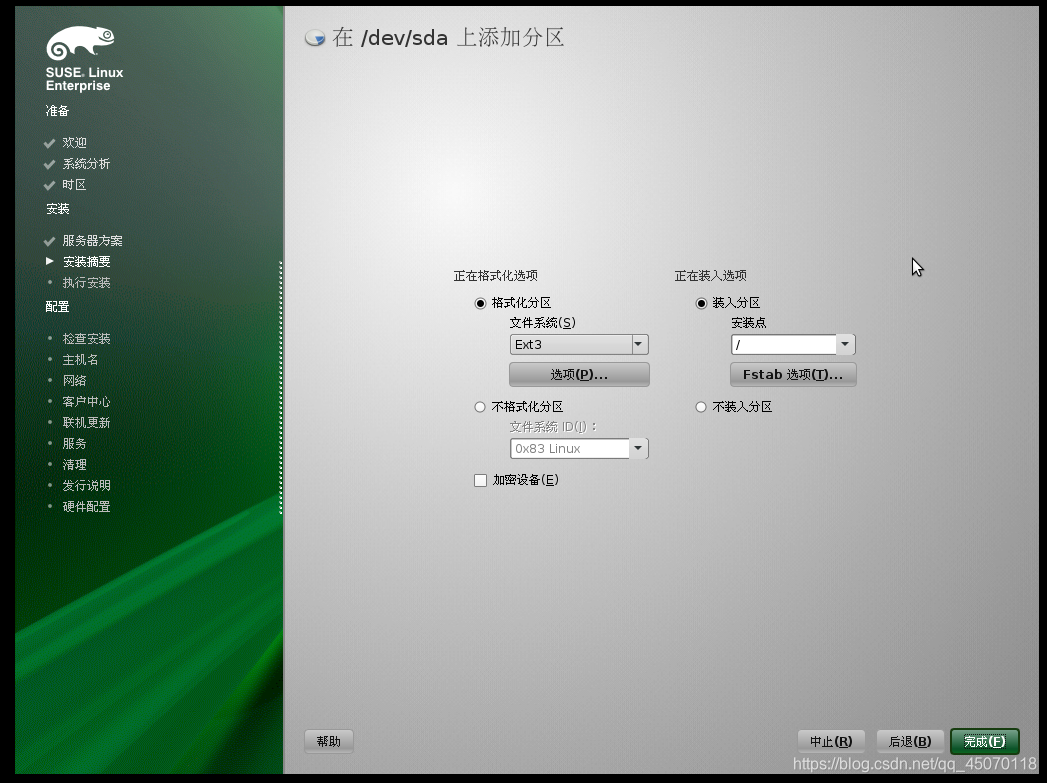Select the 时区 step in sidebar
Screen dimensions: 1047x783
pyautogui.click(x=74, y=185)
